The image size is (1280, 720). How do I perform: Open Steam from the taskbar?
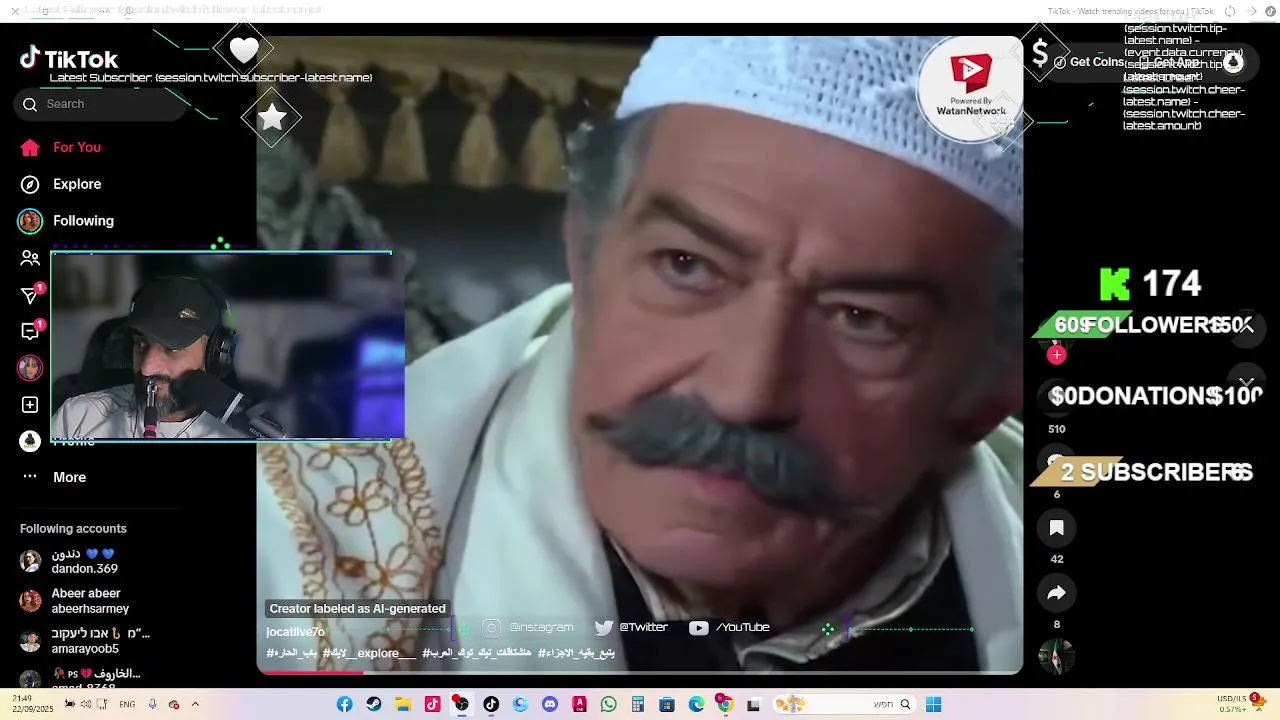click(374, 704)
